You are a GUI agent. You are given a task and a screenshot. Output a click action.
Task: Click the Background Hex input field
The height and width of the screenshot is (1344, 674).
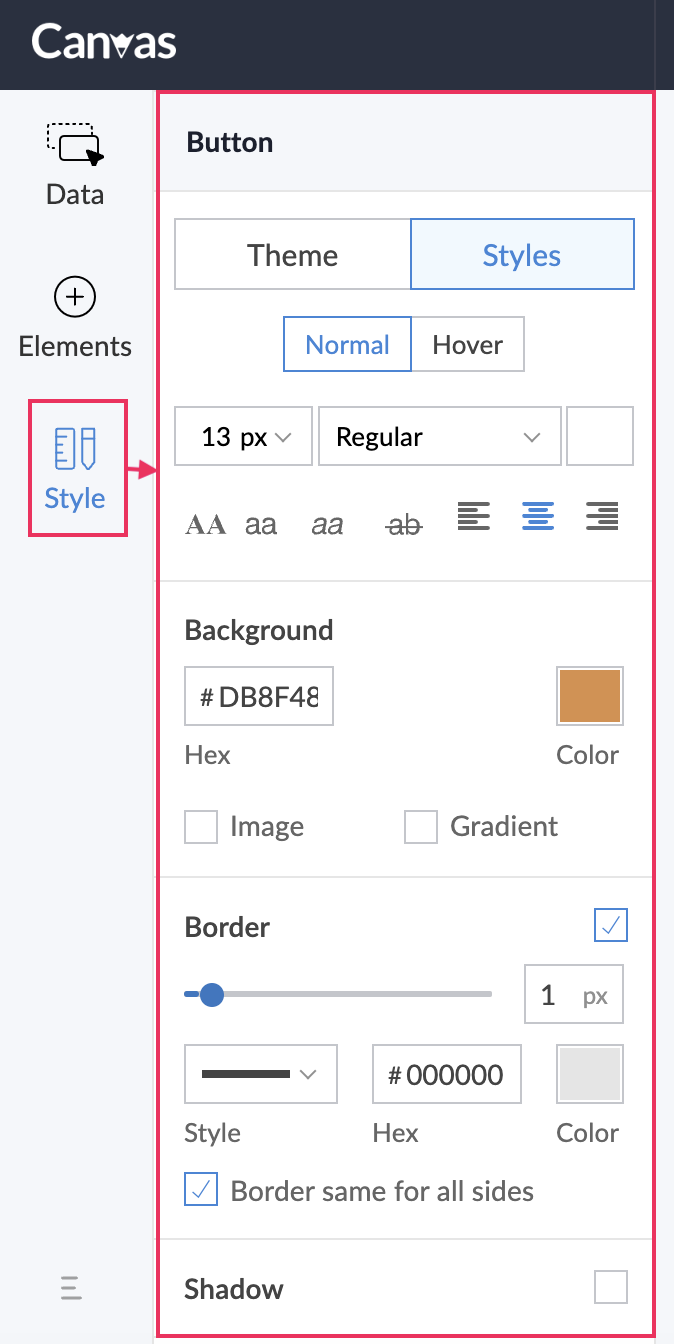[259, 696]
